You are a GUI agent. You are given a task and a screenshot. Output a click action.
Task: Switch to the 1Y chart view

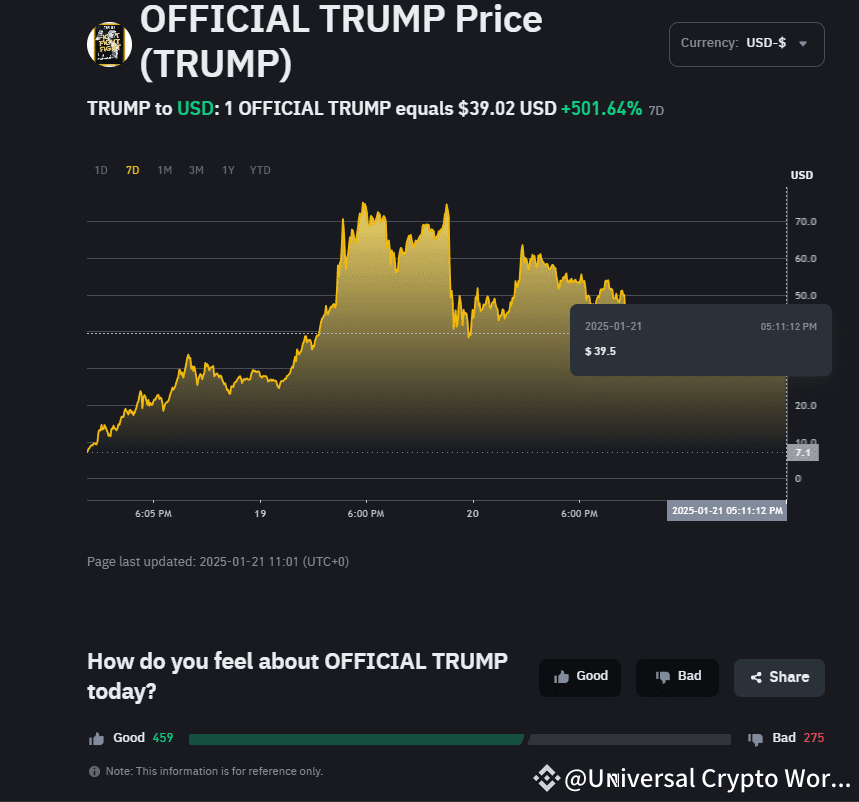pos(229,170)
